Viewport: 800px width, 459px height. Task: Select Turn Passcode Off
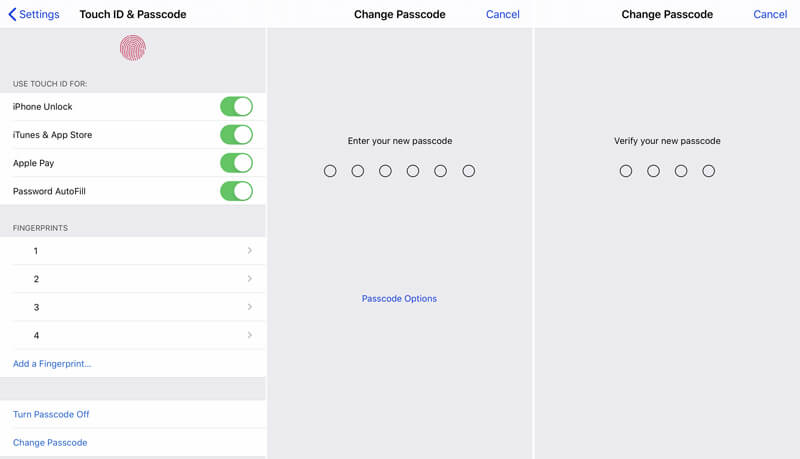tap(51, 414)
